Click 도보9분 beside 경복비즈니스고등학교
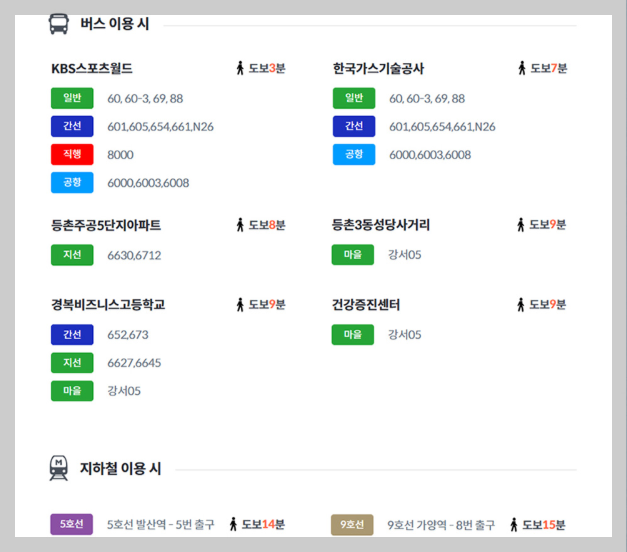 [267, 305]
